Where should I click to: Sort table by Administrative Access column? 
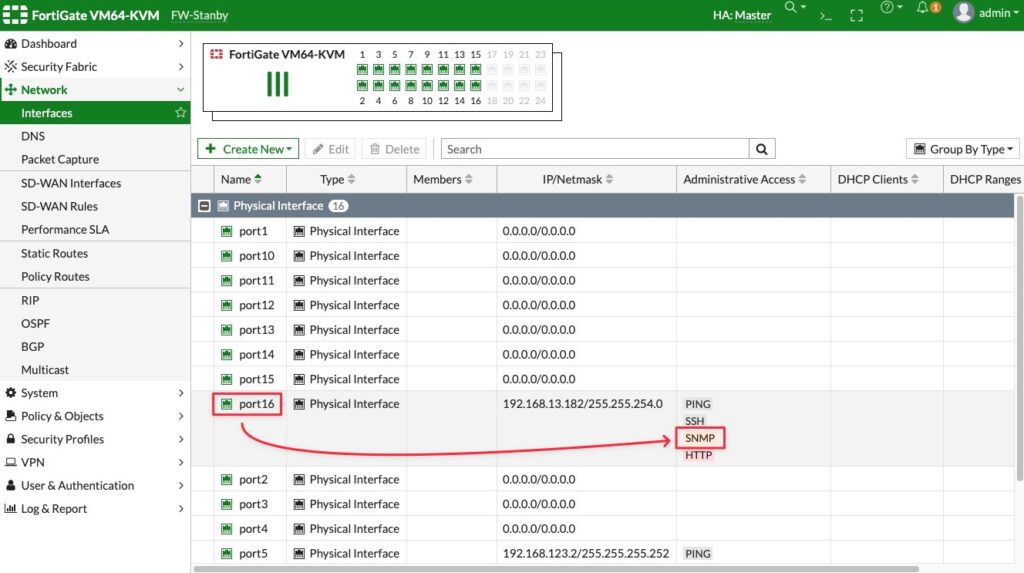[744, 179]
